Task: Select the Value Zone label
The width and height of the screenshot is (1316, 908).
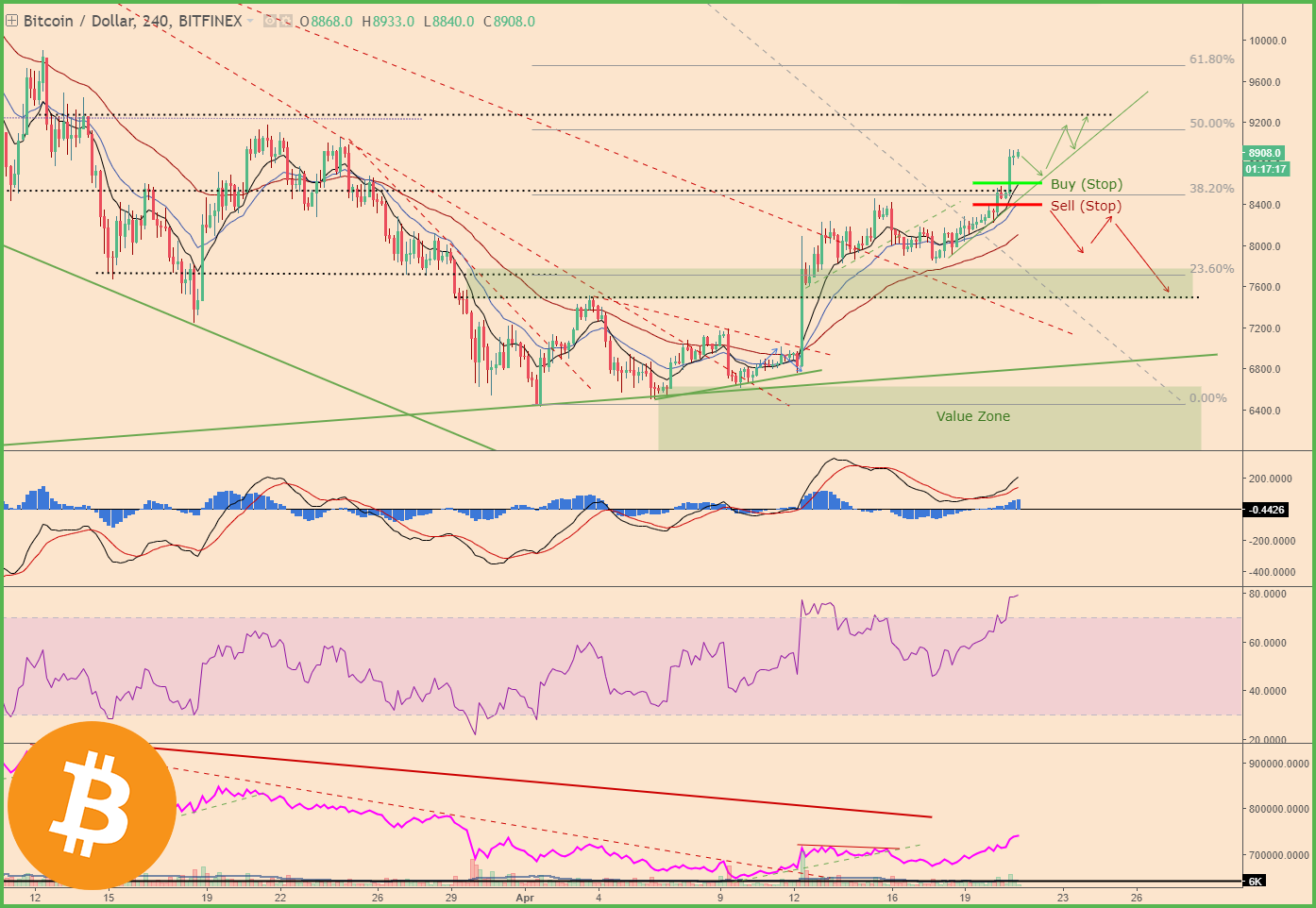Action: tap(973, 416)
